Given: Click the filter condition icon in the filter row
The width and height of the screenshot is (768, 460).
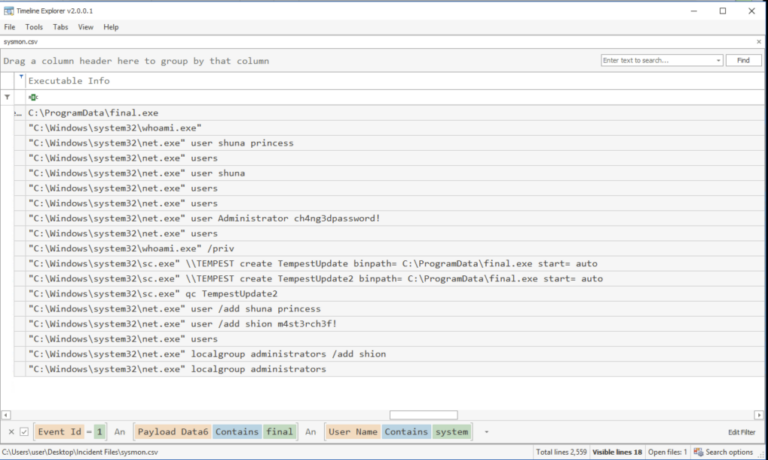Looking at the screenshot, I should (x=33, y=97).
